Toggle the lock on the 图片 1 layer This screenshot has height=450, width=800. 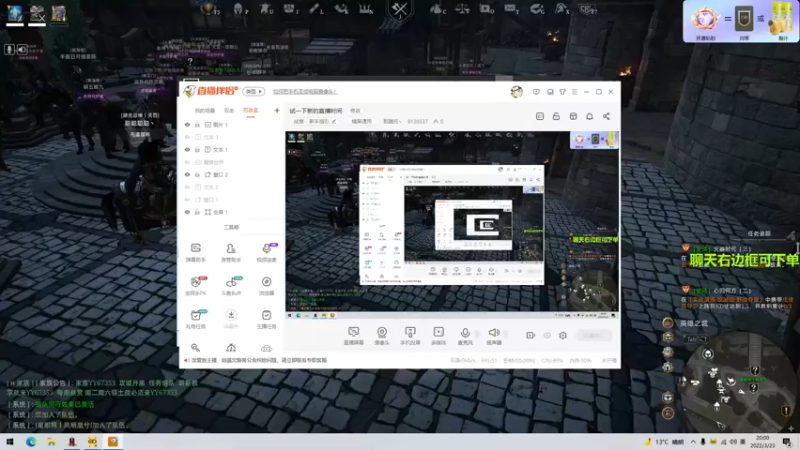[197, 124]
